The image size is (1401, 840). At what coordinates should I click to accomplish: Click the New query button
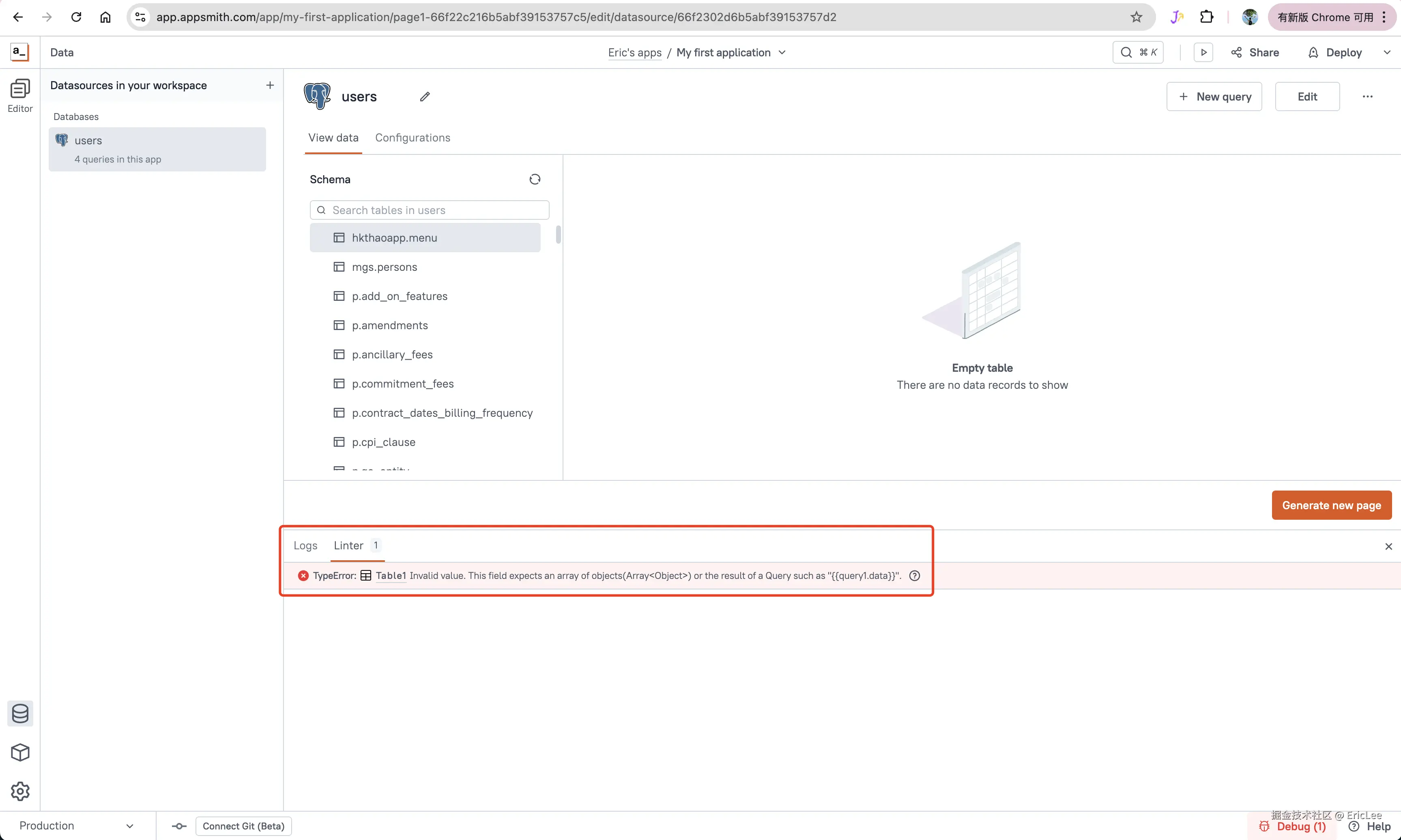1214,97
